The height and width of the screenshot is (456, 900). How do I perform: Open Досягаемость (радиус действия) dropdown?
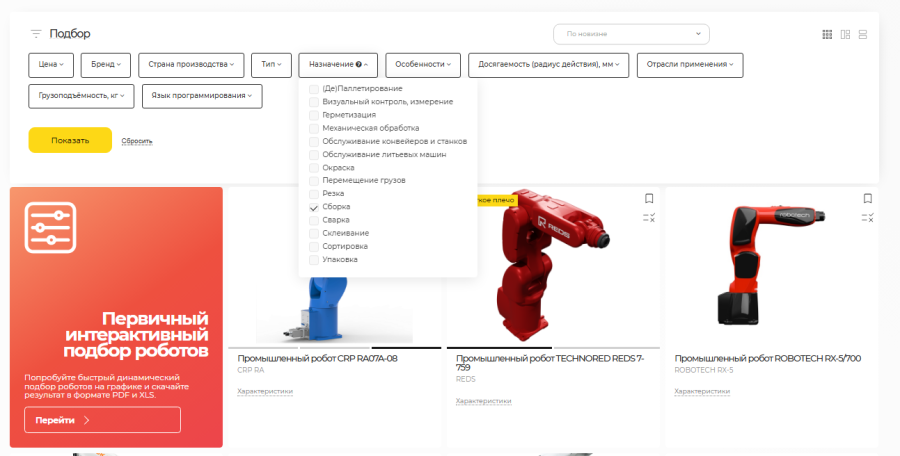point(549,65)
